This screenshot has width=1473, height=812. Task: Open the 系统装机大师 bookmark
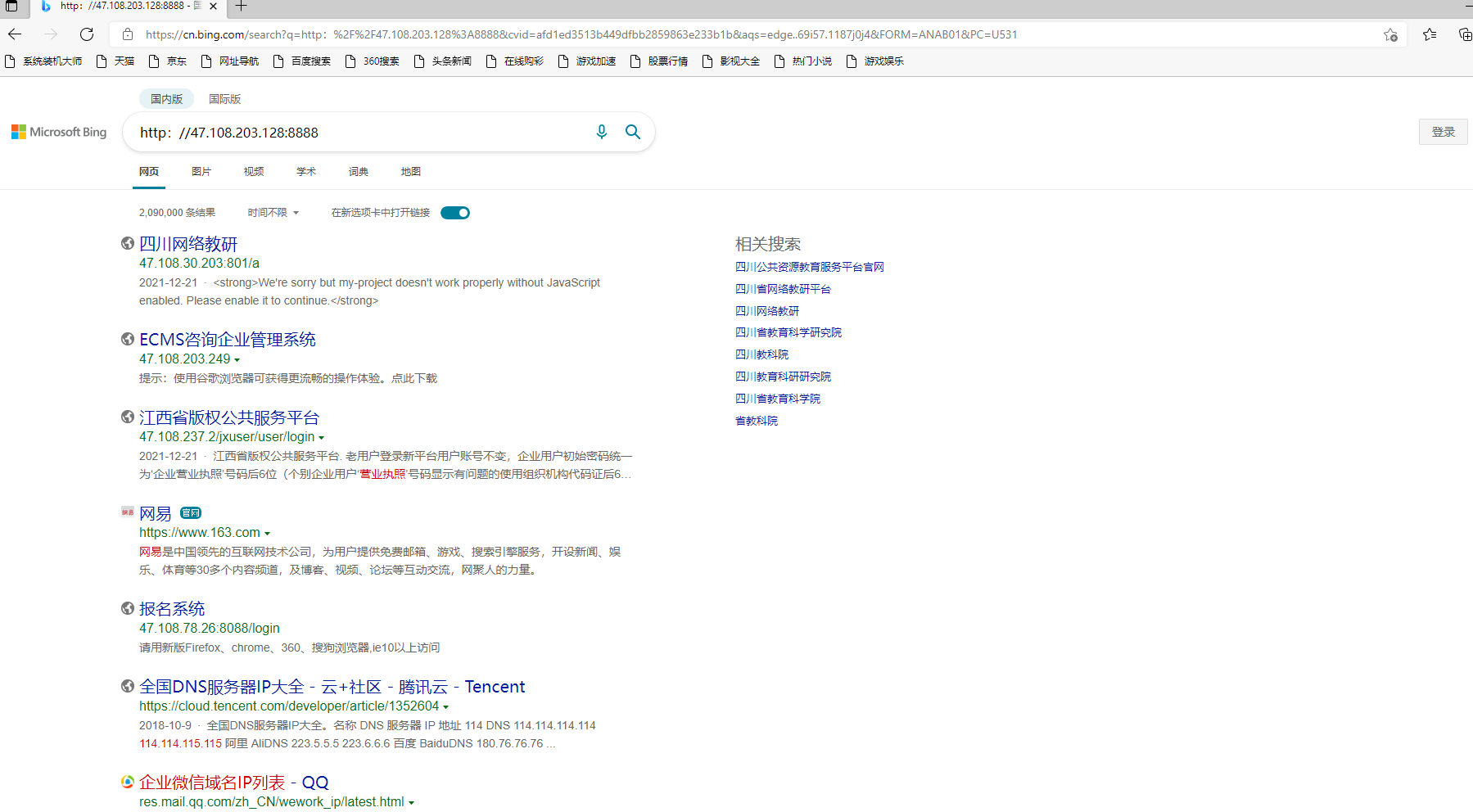[43, 61]
